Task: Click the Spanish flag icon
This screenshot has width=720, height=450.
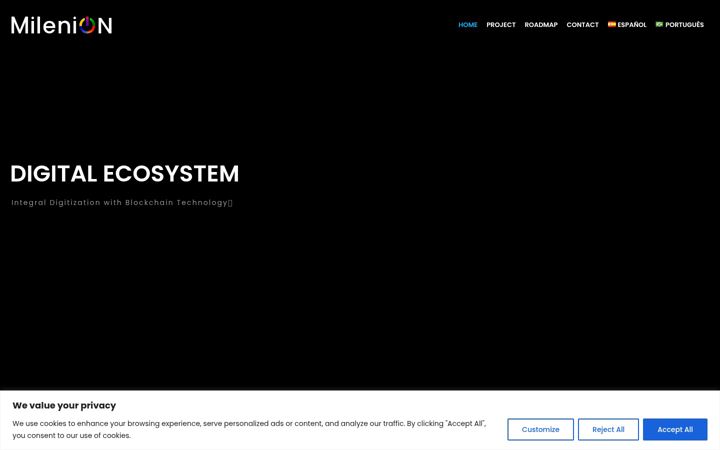Action: 612,24
